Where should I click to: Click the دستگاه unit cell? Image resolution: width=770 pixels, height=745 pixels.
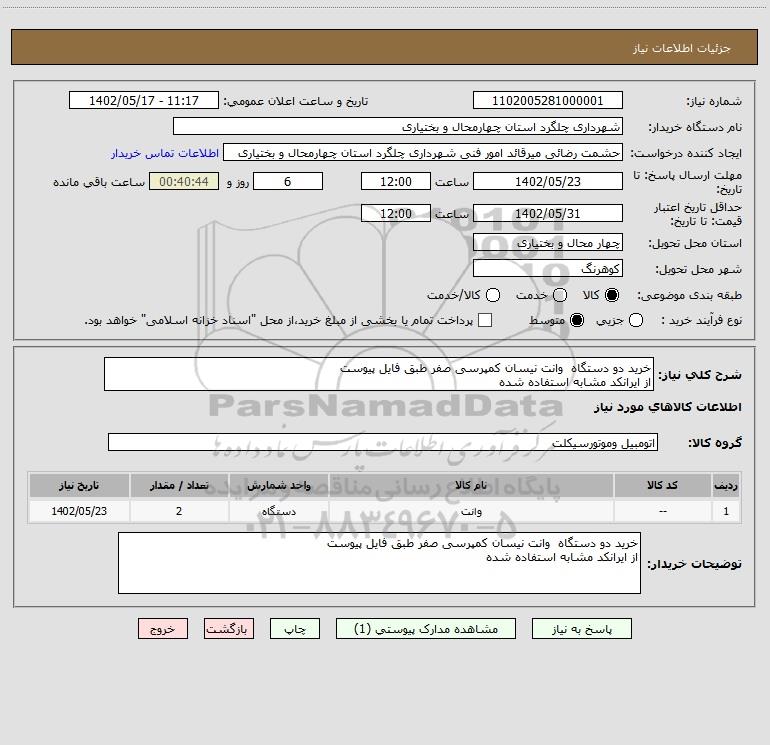click(x=279, y=511)
